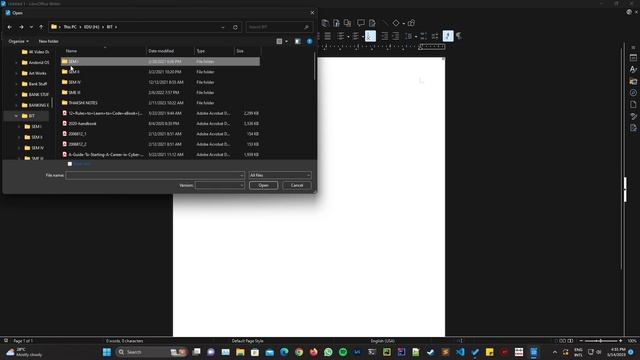Toggle the highlighted align toolbar button
Viewport: 640px width, 360px height.
click(370, 36)
